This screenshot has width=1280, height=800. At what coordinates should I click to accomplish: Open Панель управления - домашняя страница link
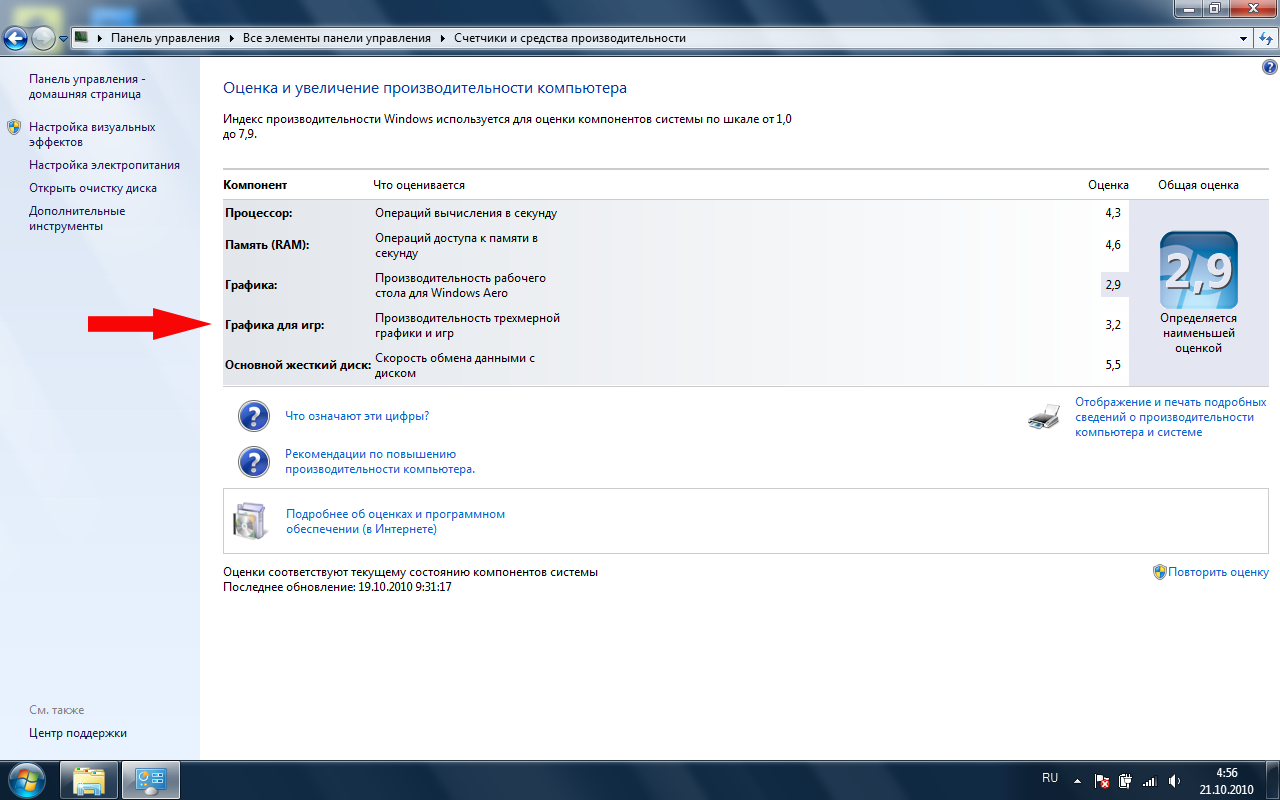(85, 86)
